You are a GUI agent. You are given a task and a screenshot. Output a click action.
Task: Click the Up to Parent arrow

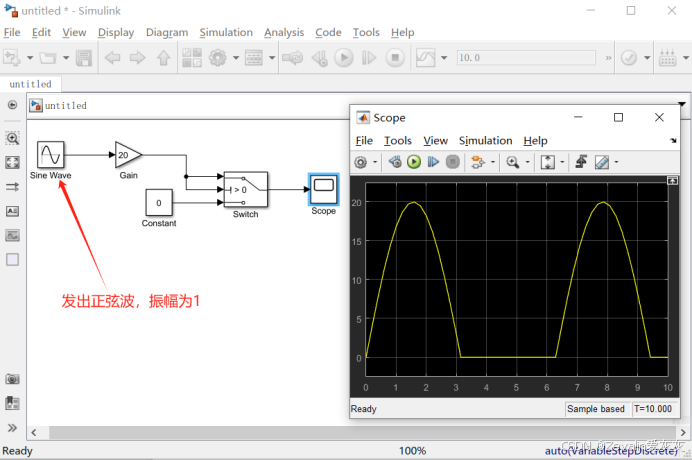(x=163, y=58)
